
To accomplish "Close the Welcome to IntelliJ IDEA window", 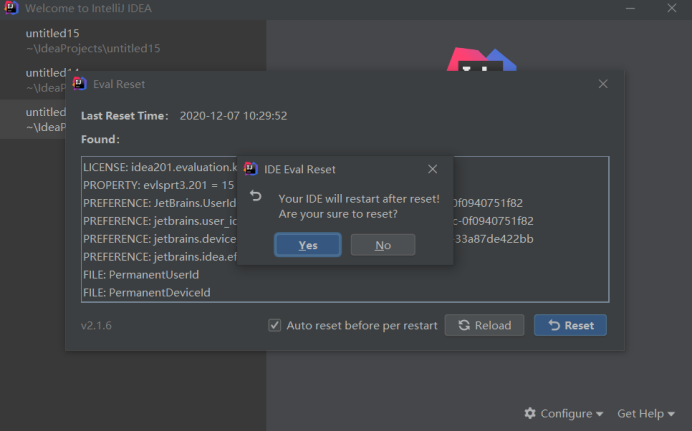I will pos(672,8).
